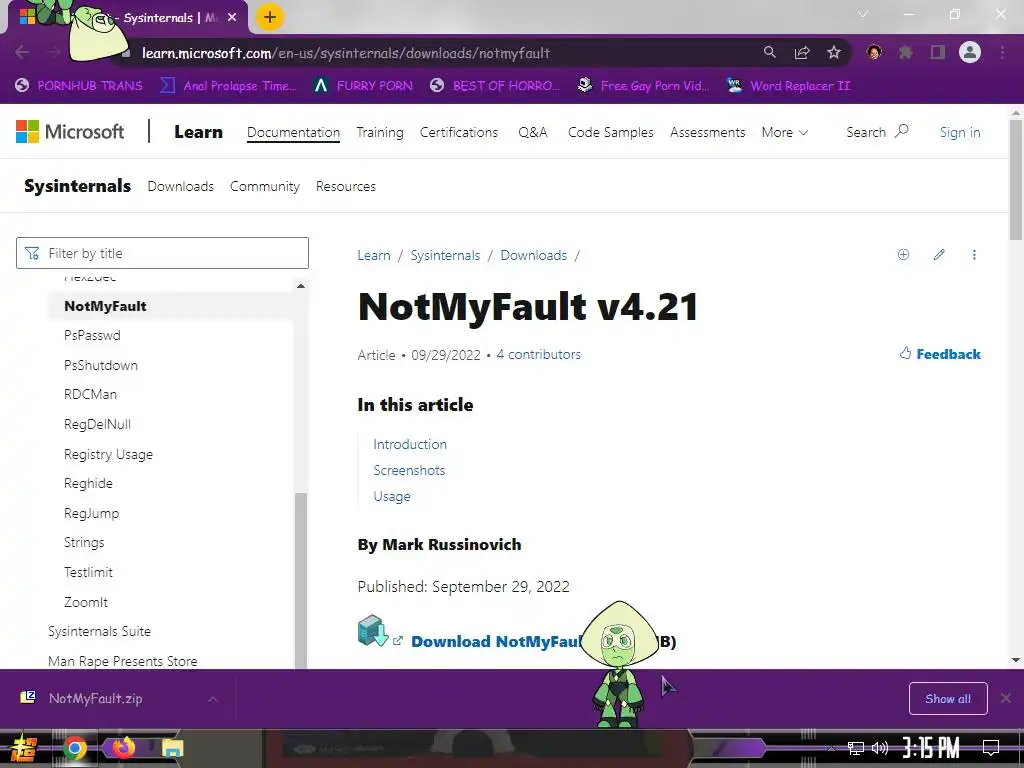
Task: Click the Download NotMyFault link
Action: pos(496,641)
